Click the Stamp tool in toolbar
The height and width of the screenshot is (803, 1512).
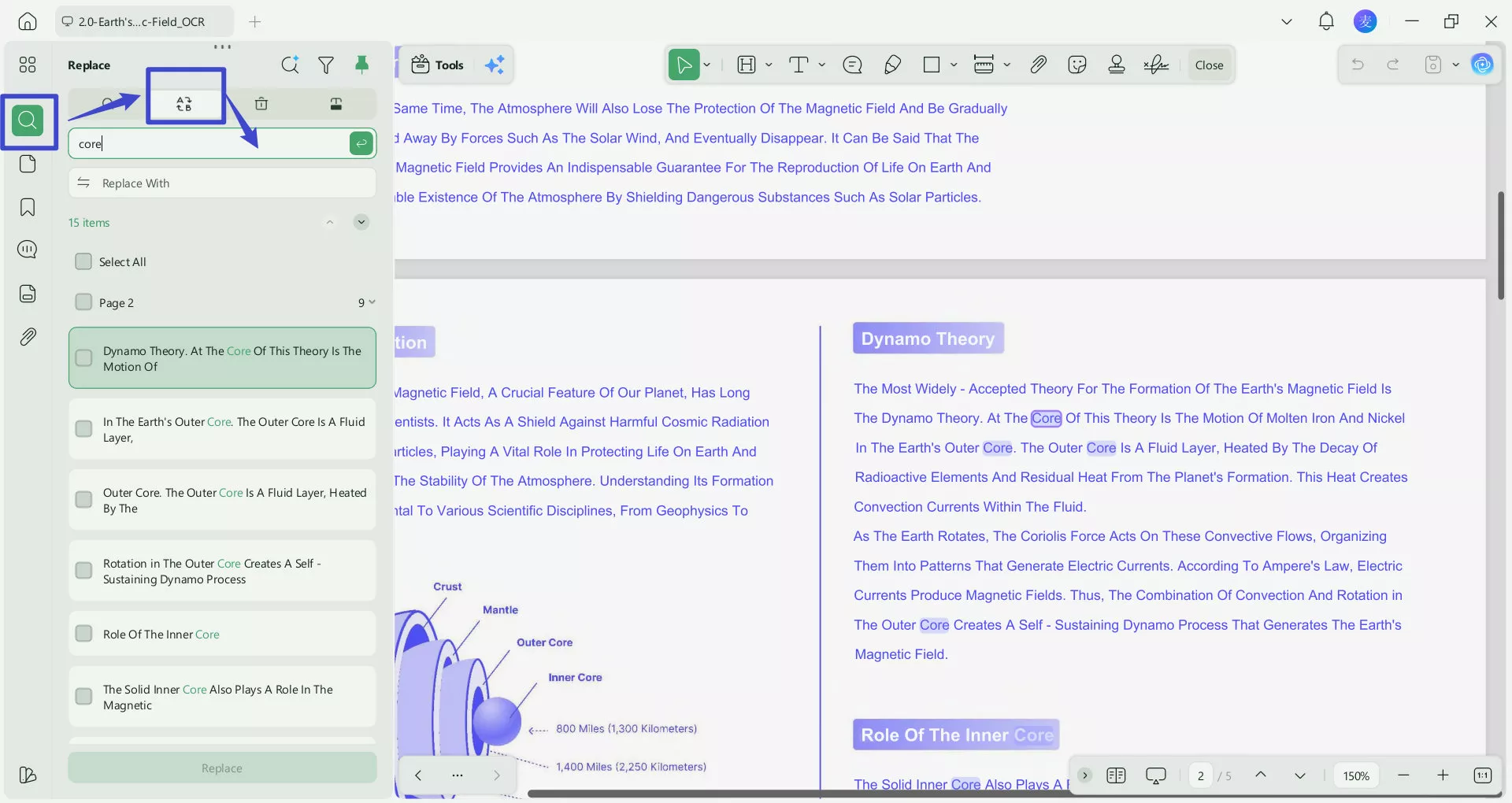tap(1117, 65)
